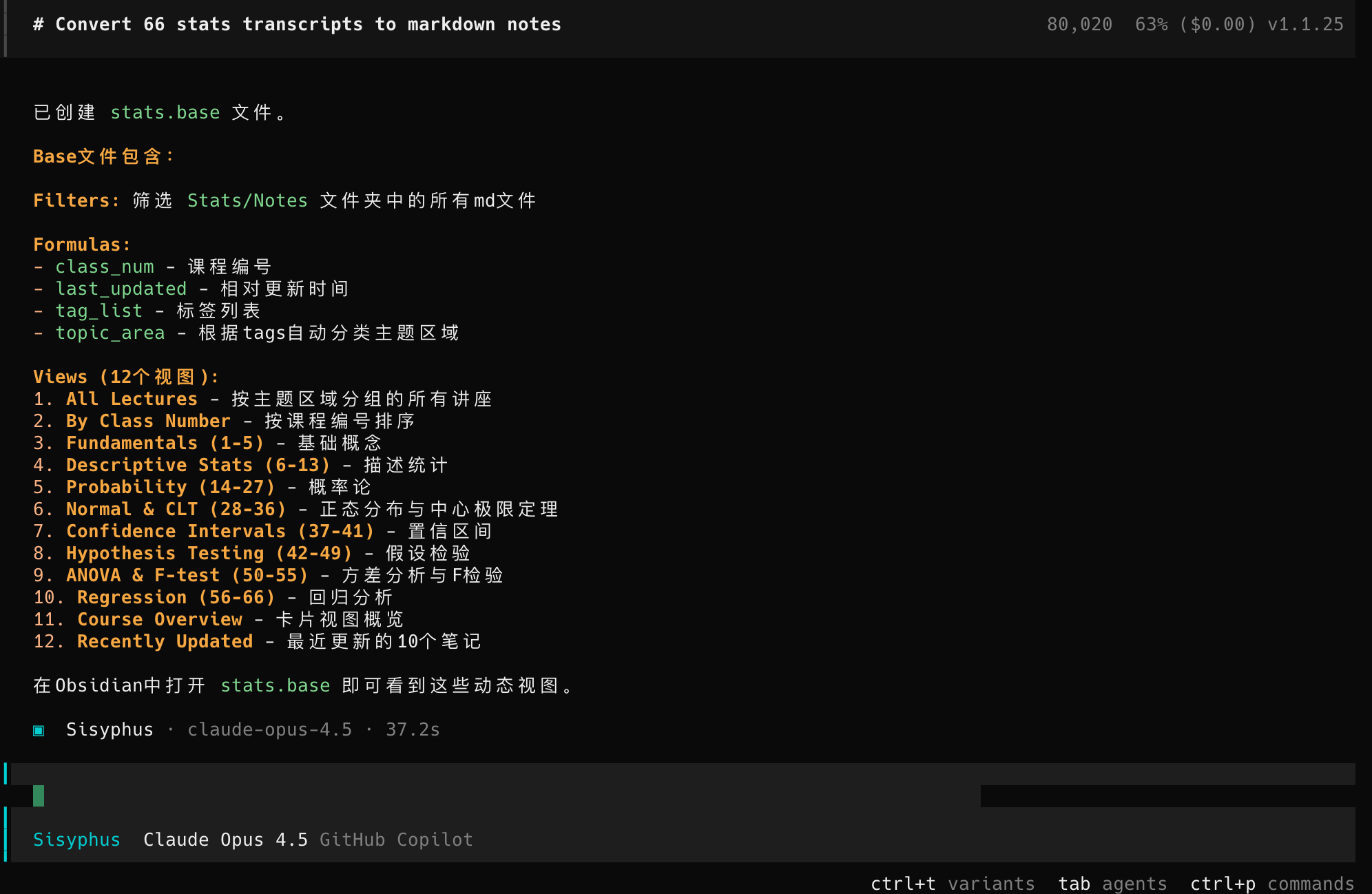Viewport: 1372px width, 894px height.
Task: Click the class_num formula name
Action: [105, 267]
